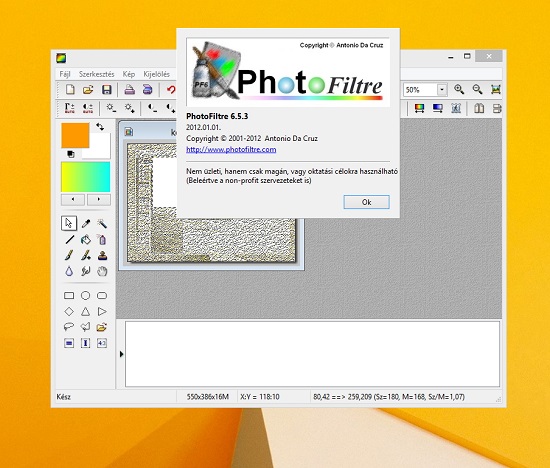
Task: Open the Fájl menu
Action: (x=65, y=74)
